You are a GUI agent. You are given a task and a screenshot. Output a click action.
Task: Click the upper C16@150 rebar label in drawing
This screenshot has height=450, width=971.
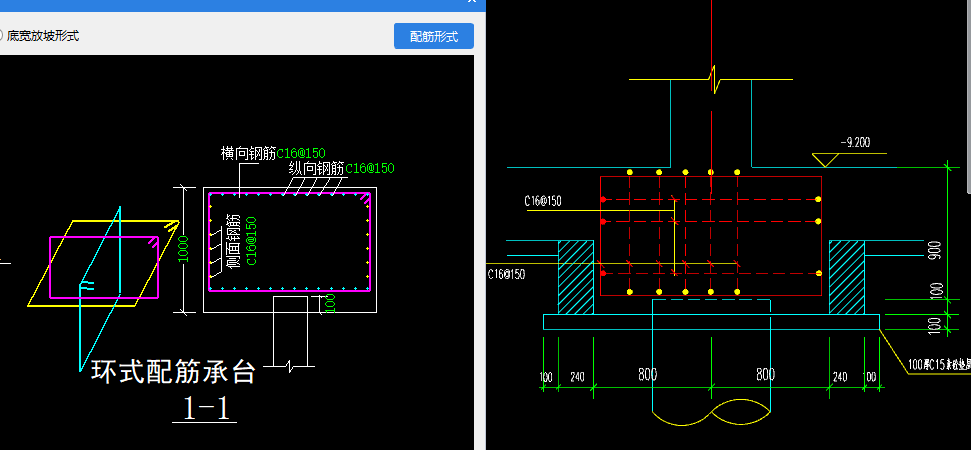(x=543, y=201)
